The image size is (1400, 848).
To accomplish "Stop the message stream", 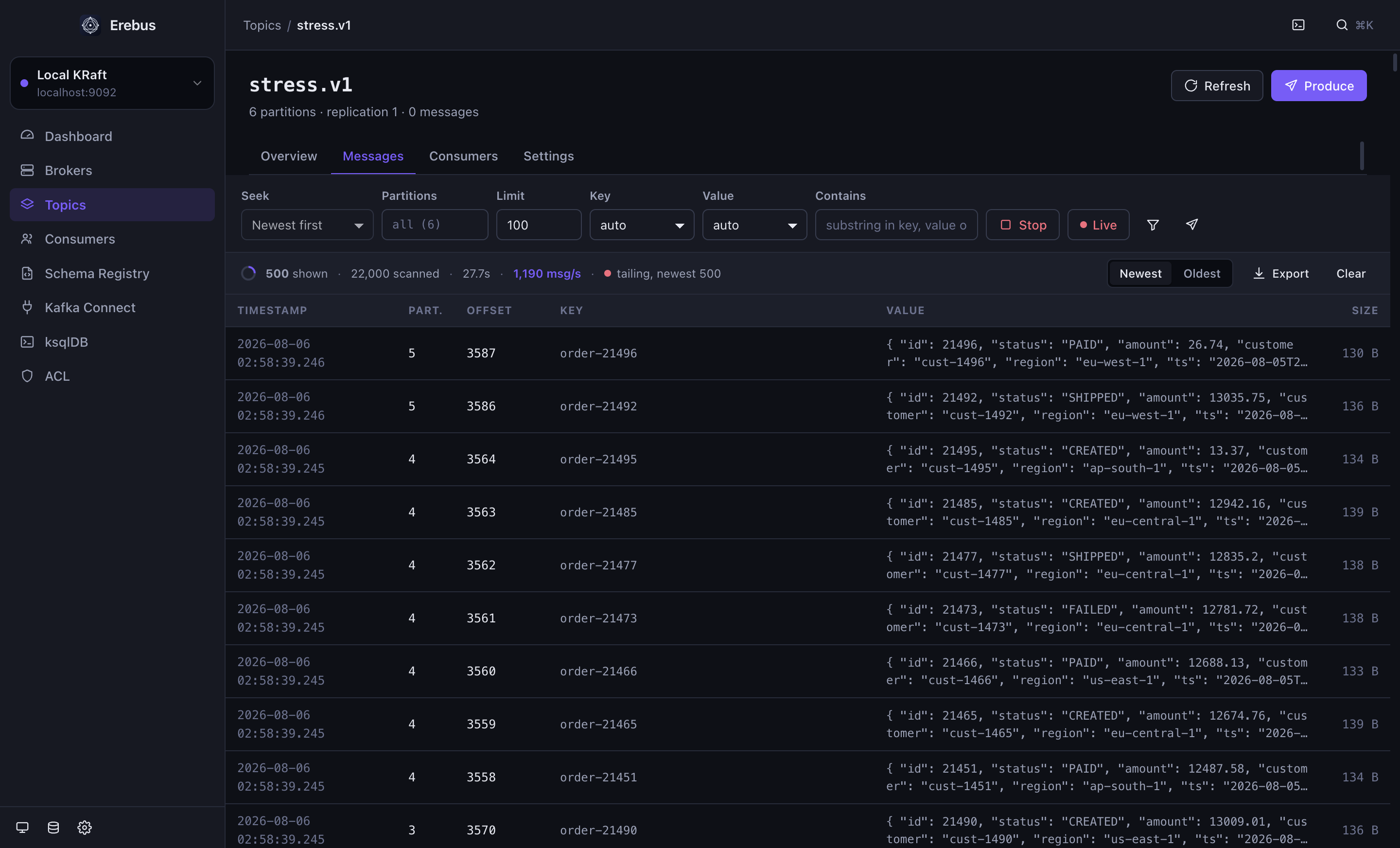I will tap(1022, 225).
